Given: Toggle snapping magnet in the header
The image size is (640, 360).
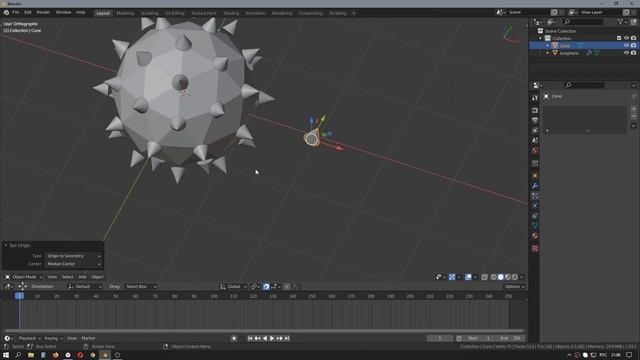Looking at the screenshot, I should [x=266, y=287].
